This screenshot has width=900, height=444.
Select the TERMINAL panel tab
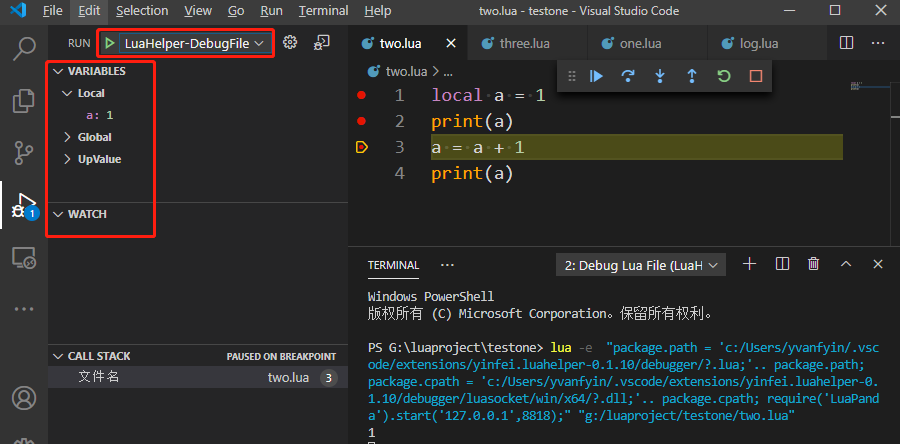[x=393, y=265]
